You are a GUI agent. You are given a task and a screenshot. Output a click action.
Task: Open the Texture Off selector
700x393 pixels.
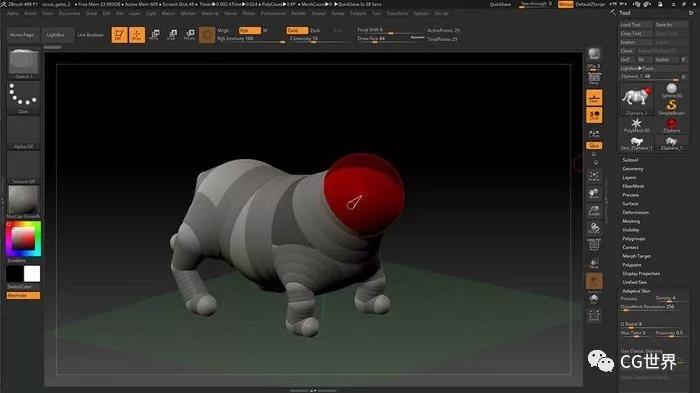tap(24, 167)
